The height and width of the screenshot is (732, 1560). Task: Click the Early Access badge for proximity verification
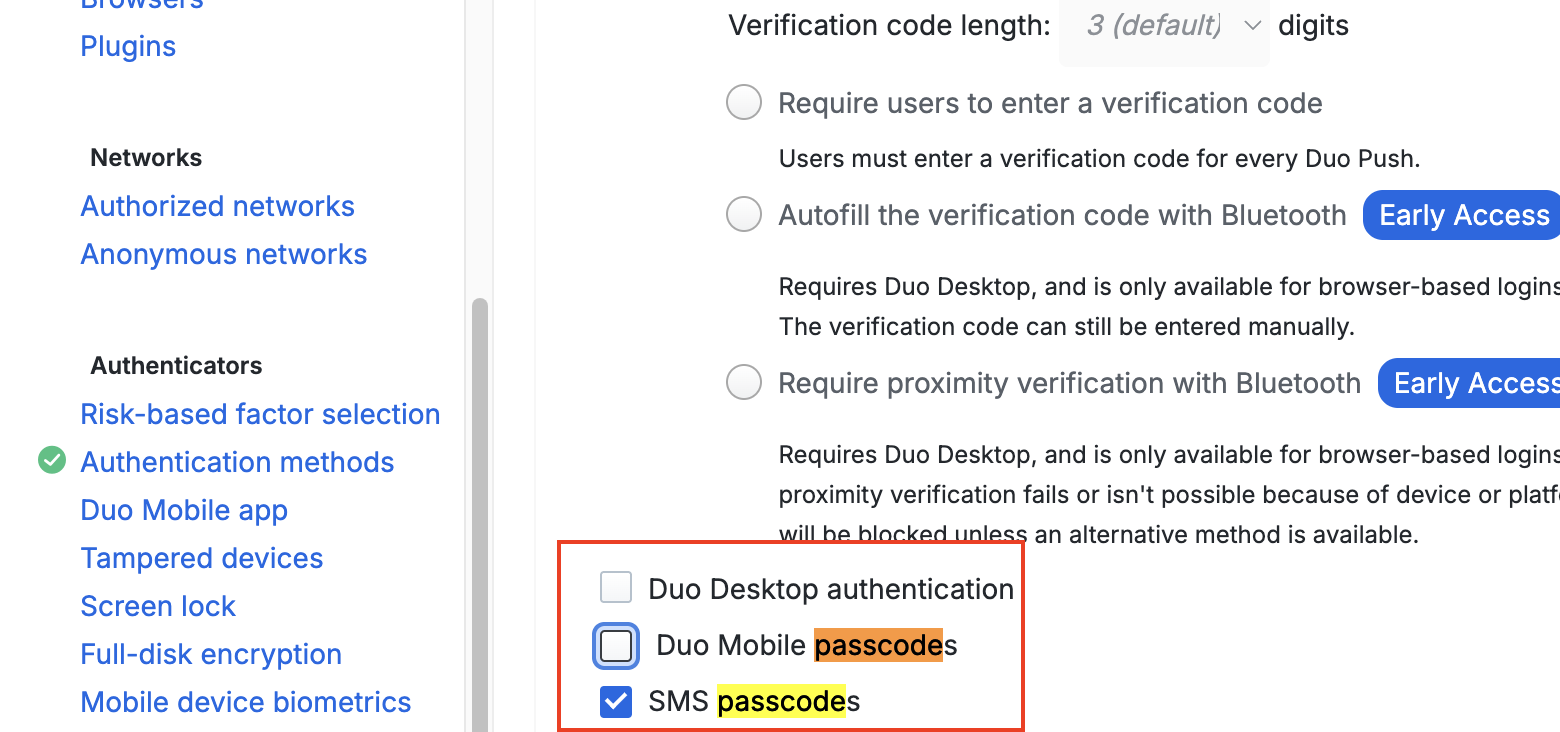(1469, 383)
